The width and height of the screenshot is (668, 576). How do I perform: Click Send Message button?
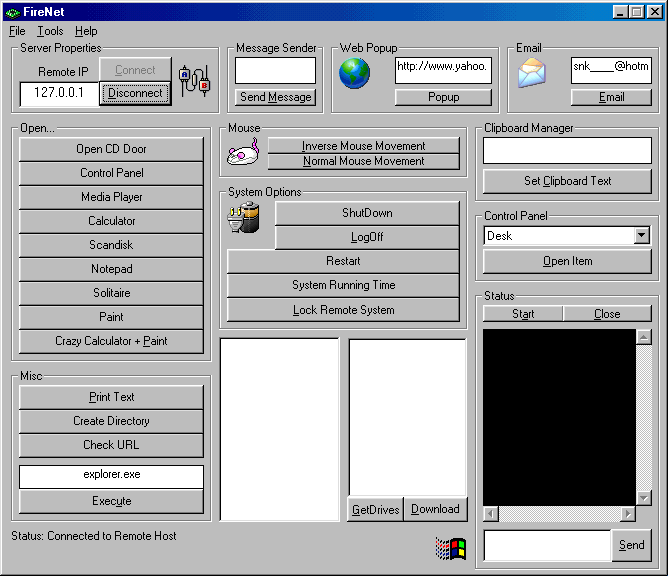275,97
